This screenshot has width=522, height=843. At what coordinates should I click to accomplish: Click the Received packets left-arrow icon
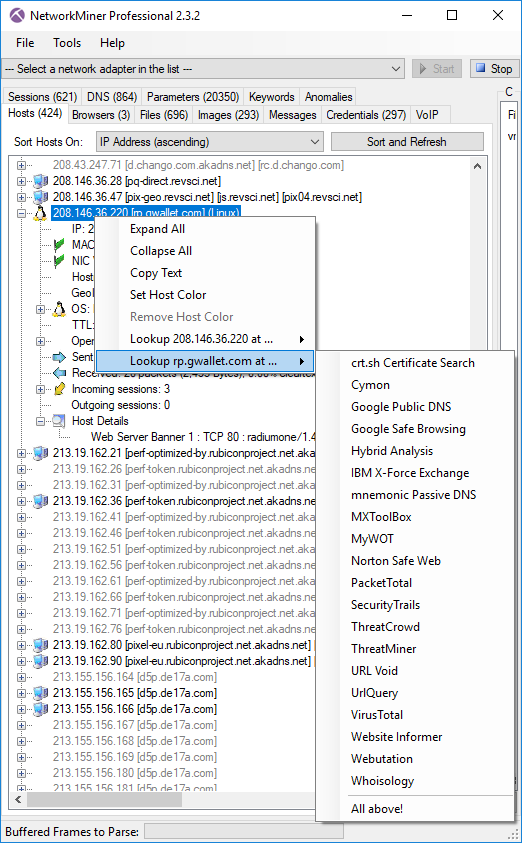click(x=59, y=373)
